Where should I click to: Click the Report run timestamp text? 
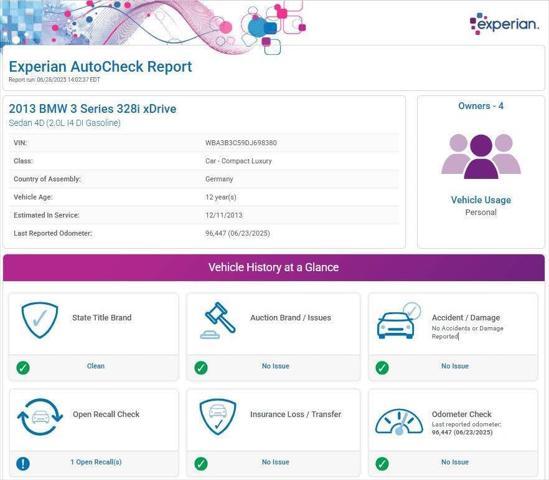(x=54, y=80)
